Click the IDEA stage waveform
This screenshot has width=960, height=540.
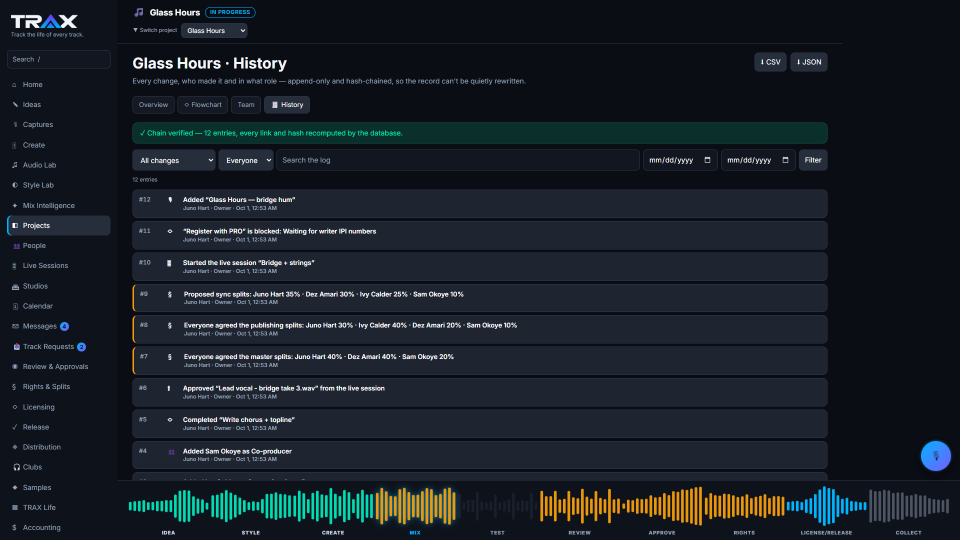tap(168, 507)
